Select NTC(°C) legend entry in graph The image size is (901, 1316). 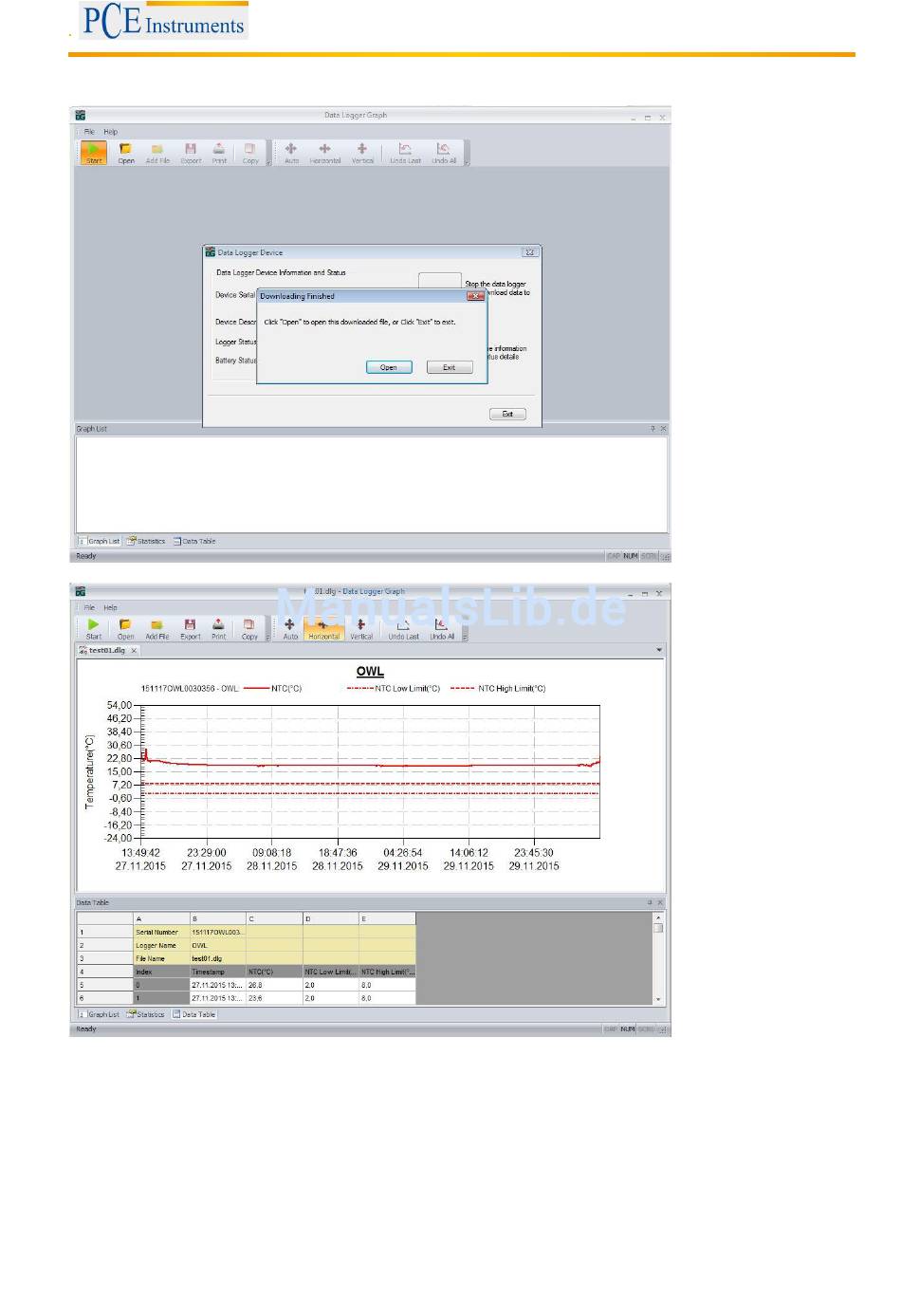(273, 689)
